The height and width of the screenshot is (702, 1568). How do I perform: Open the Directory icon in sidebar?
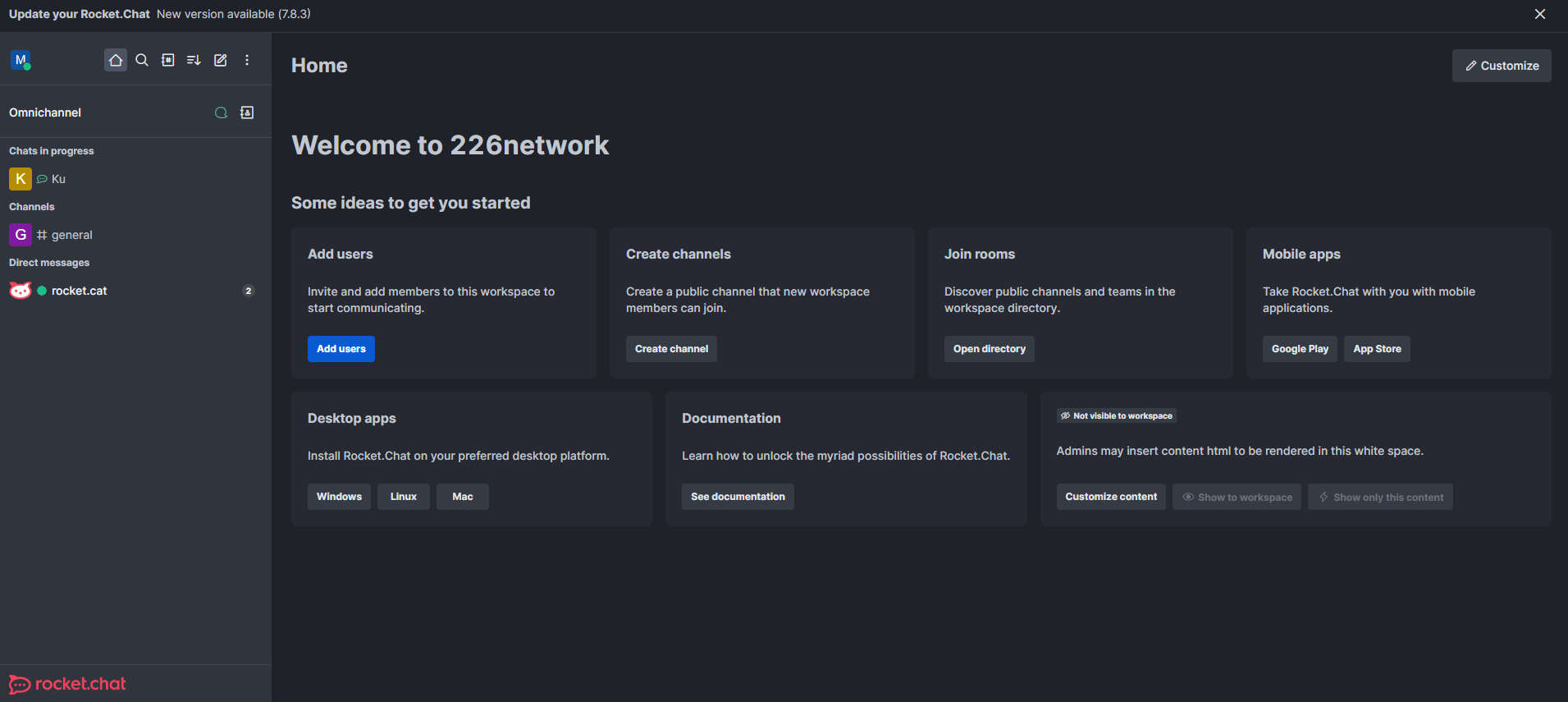point(168,60)
